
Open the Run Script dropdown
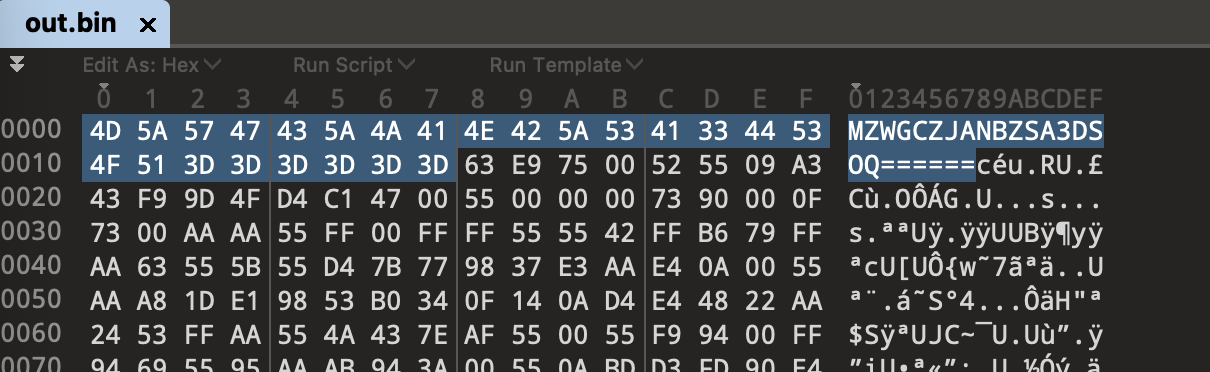click(x=354, y=65)
